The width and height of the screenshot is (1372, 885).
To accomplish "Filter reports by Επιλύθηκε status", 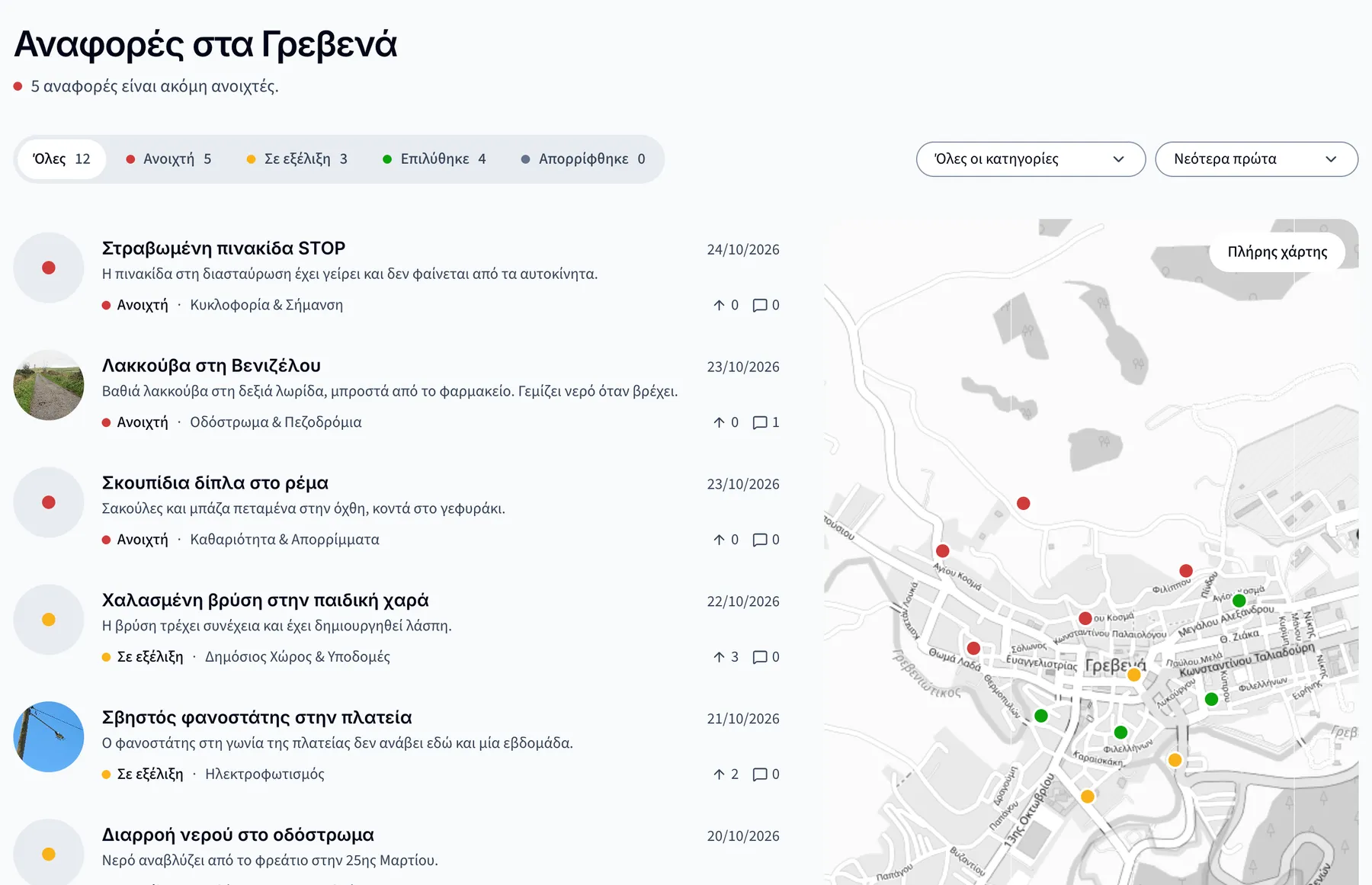I will (x=434, y=159).
